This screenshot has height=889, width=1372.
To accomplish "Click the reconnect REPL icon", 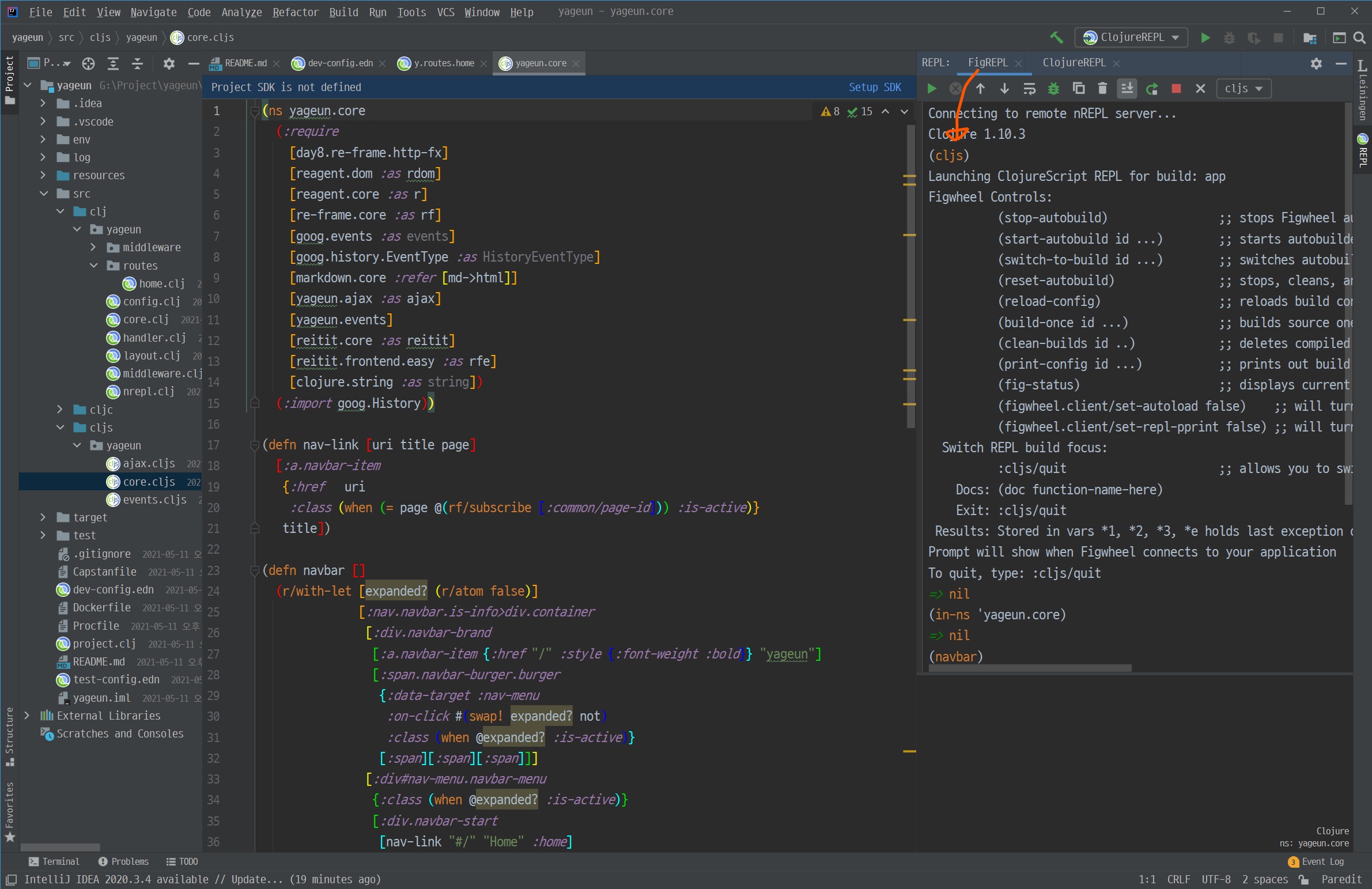I will click(1152, 88).
